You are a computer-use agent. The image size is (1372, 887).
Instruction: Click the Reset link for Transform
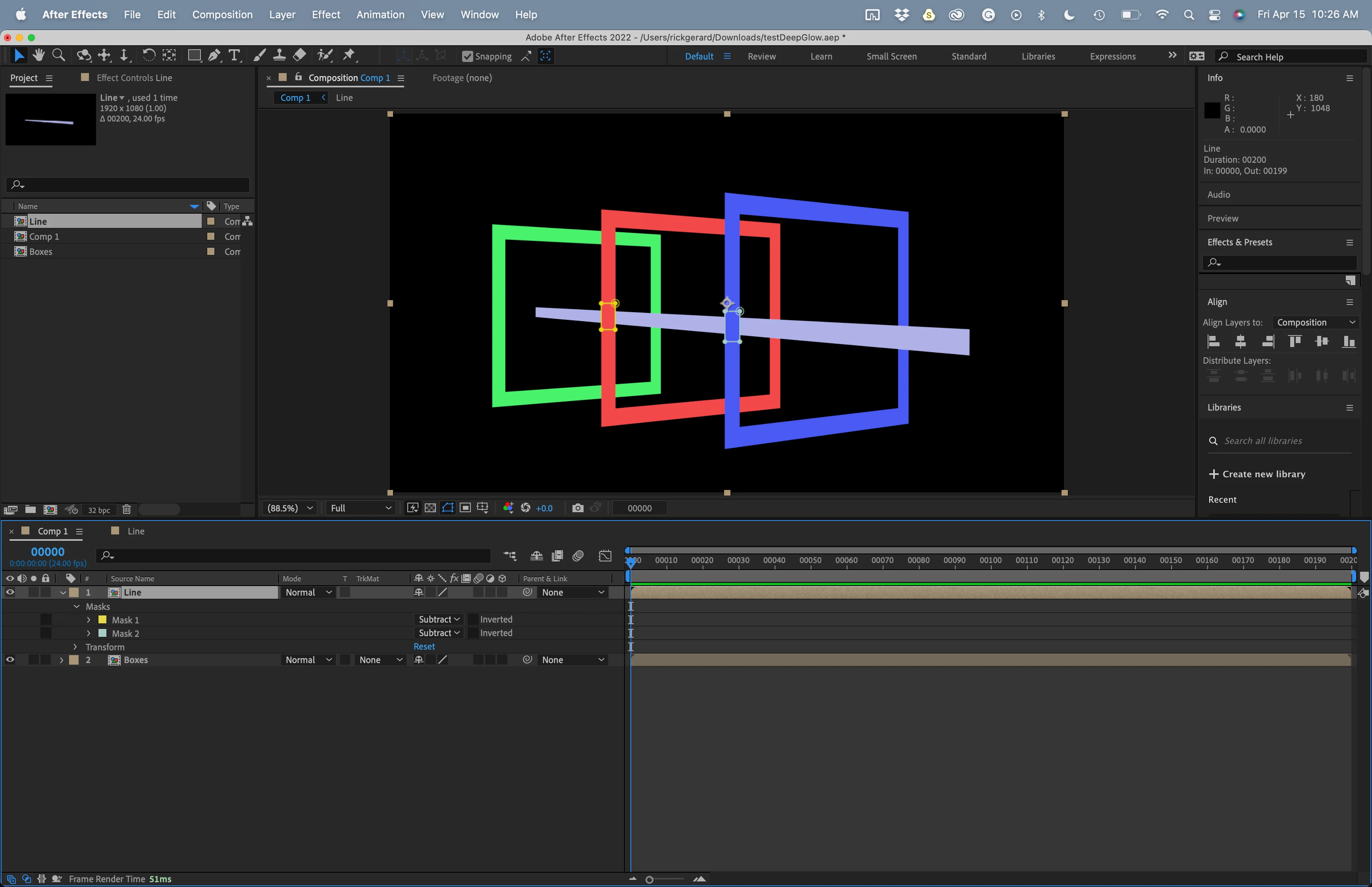pyautogui.click(x=424, y=647)
